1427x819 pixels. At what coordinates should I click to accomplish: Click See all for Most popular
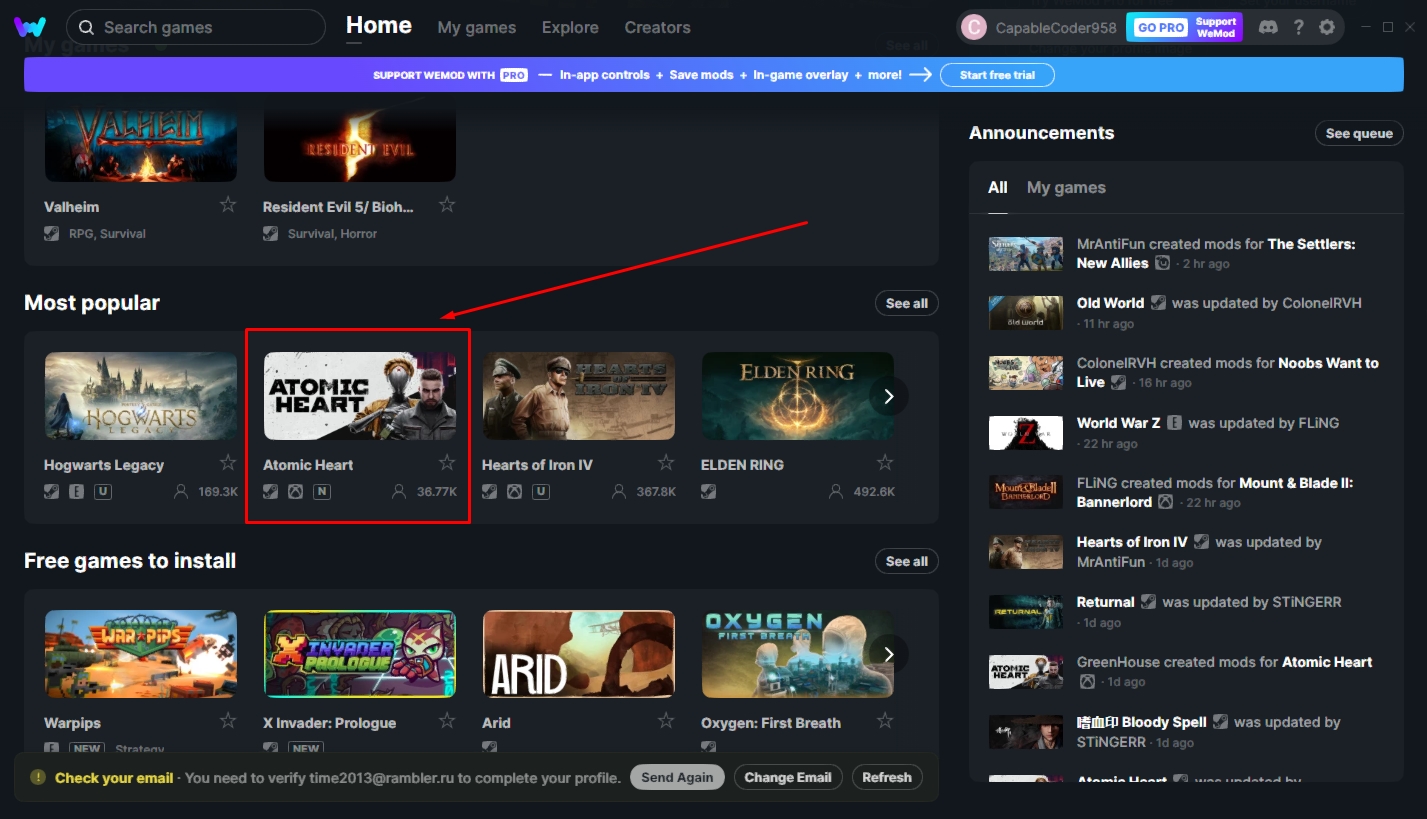coord(907,303)
